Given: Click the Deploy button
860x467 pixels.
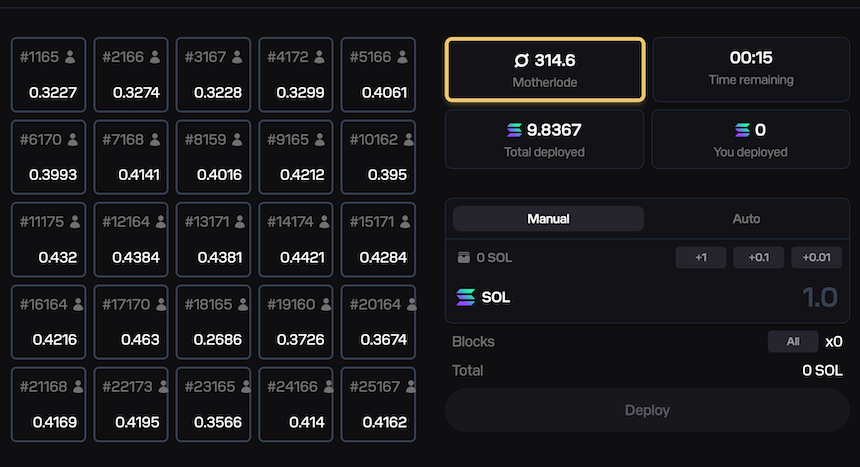Looking at the screenshot, I should click(x=647, y=410).
